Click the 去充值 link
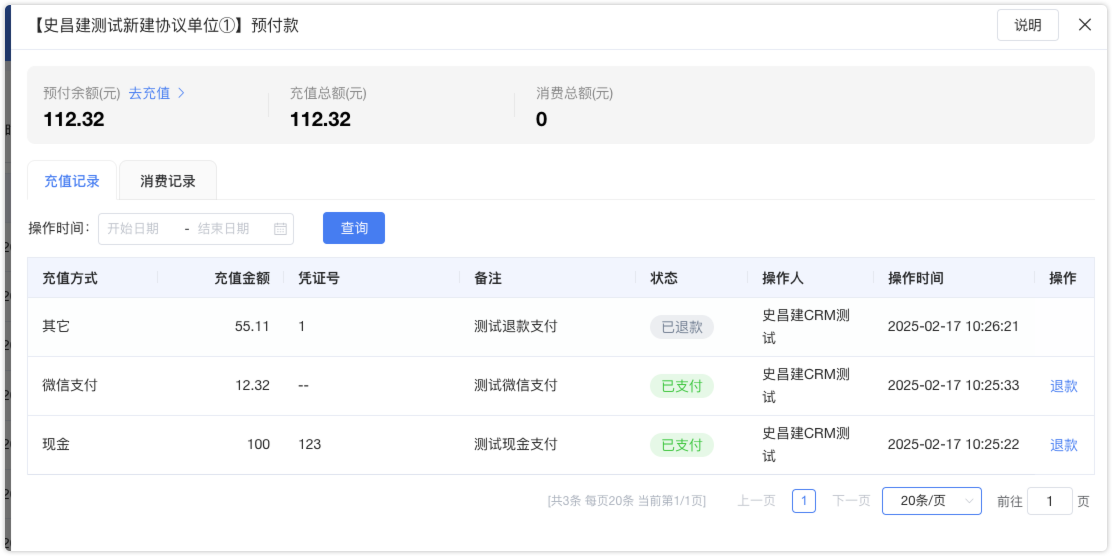 149,93
